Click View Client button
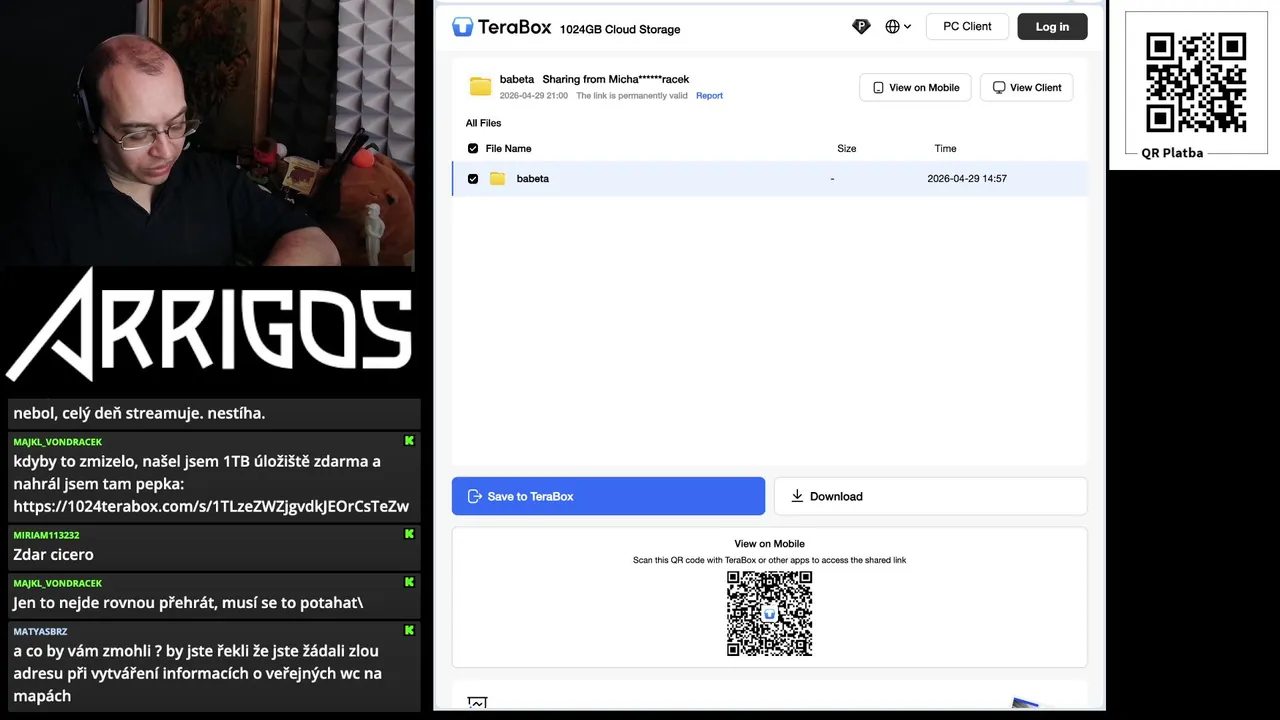This screenshot has height=720, width=1280. (x=1027, y=87)
